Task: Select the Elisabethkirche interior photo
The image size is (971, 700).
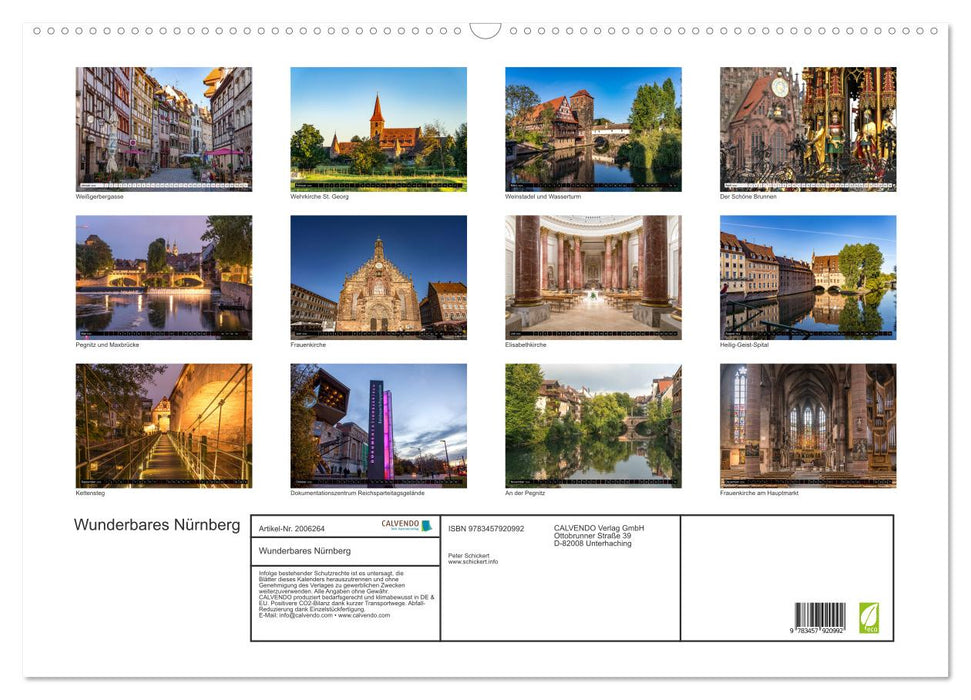Action: [593, 275]
